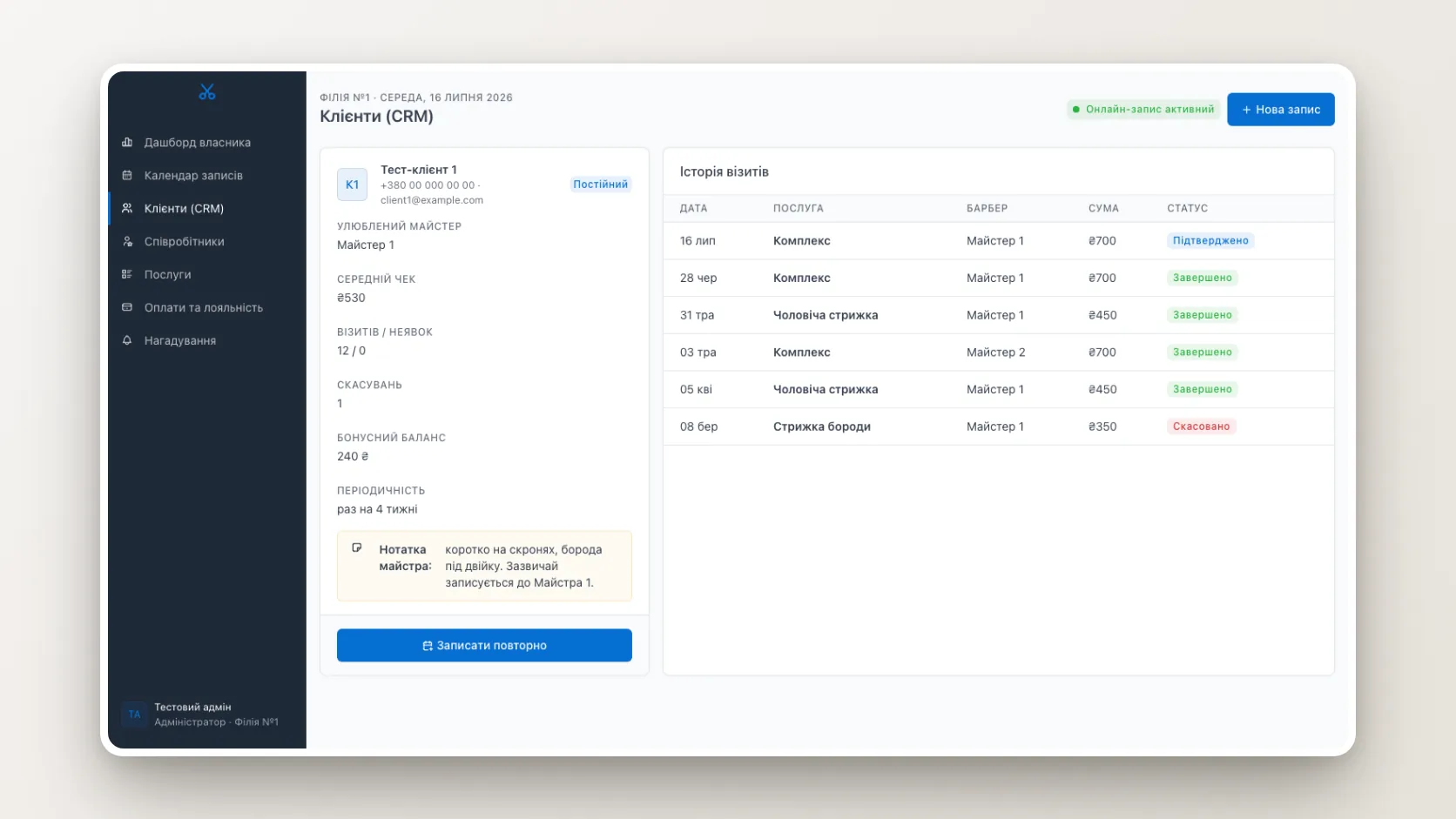Open Послуги section
The height and width of the screenshot is (819, 1456).
(207, 274)
